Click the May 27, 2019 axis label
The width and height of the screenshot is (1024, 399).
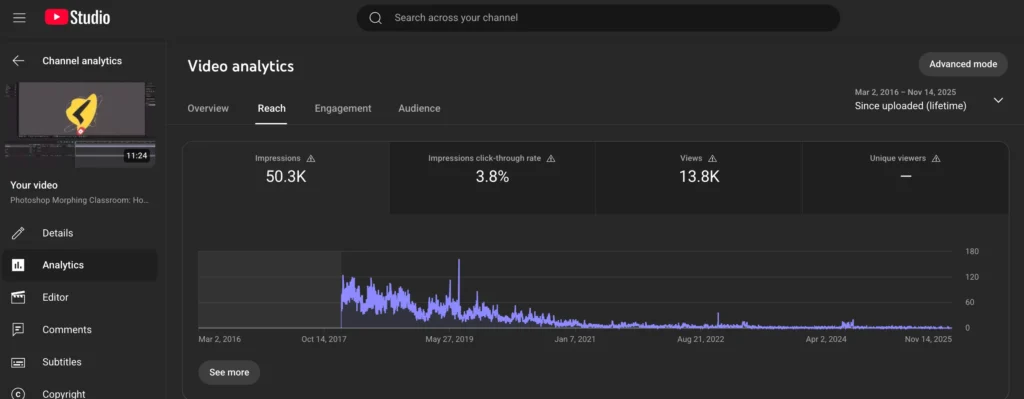pos(449,340)
